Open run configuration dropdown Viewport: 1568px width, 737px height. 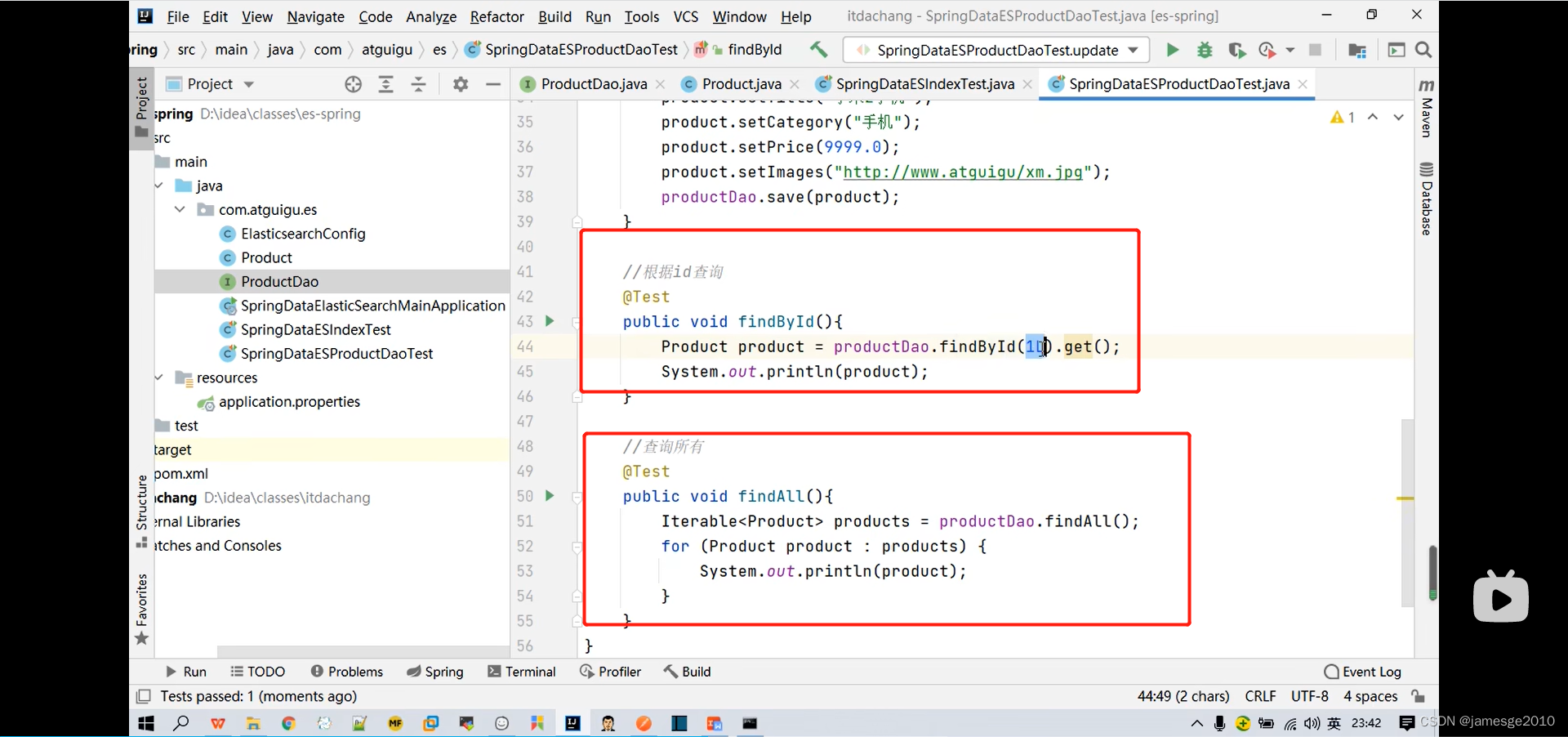click(1134, 50)
